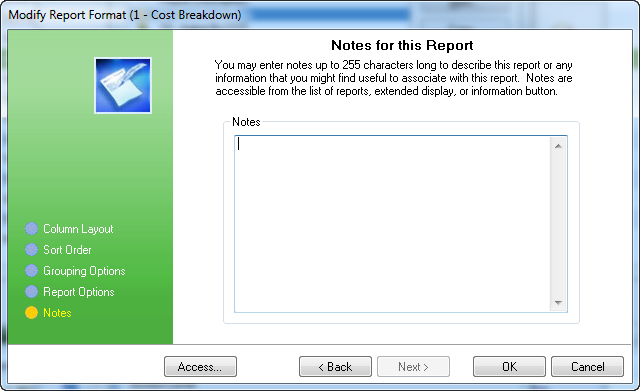Click the yellow Notes step bullet icon
Viewport: 640px width, 391px height.
(31, 313)
